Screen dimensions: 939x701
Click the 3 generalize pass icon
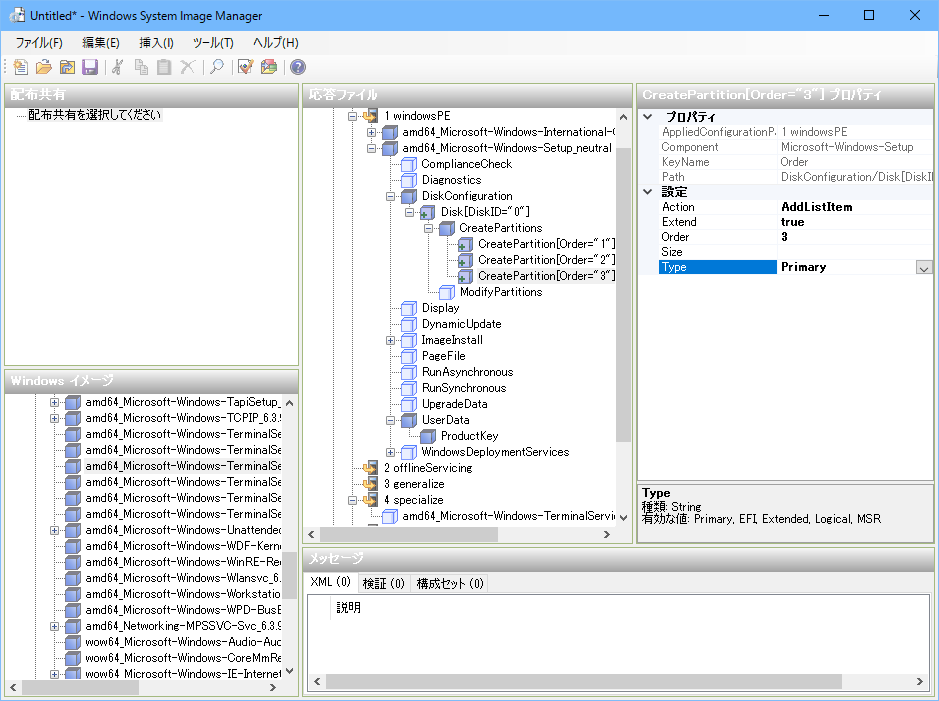tap(371, 484)
